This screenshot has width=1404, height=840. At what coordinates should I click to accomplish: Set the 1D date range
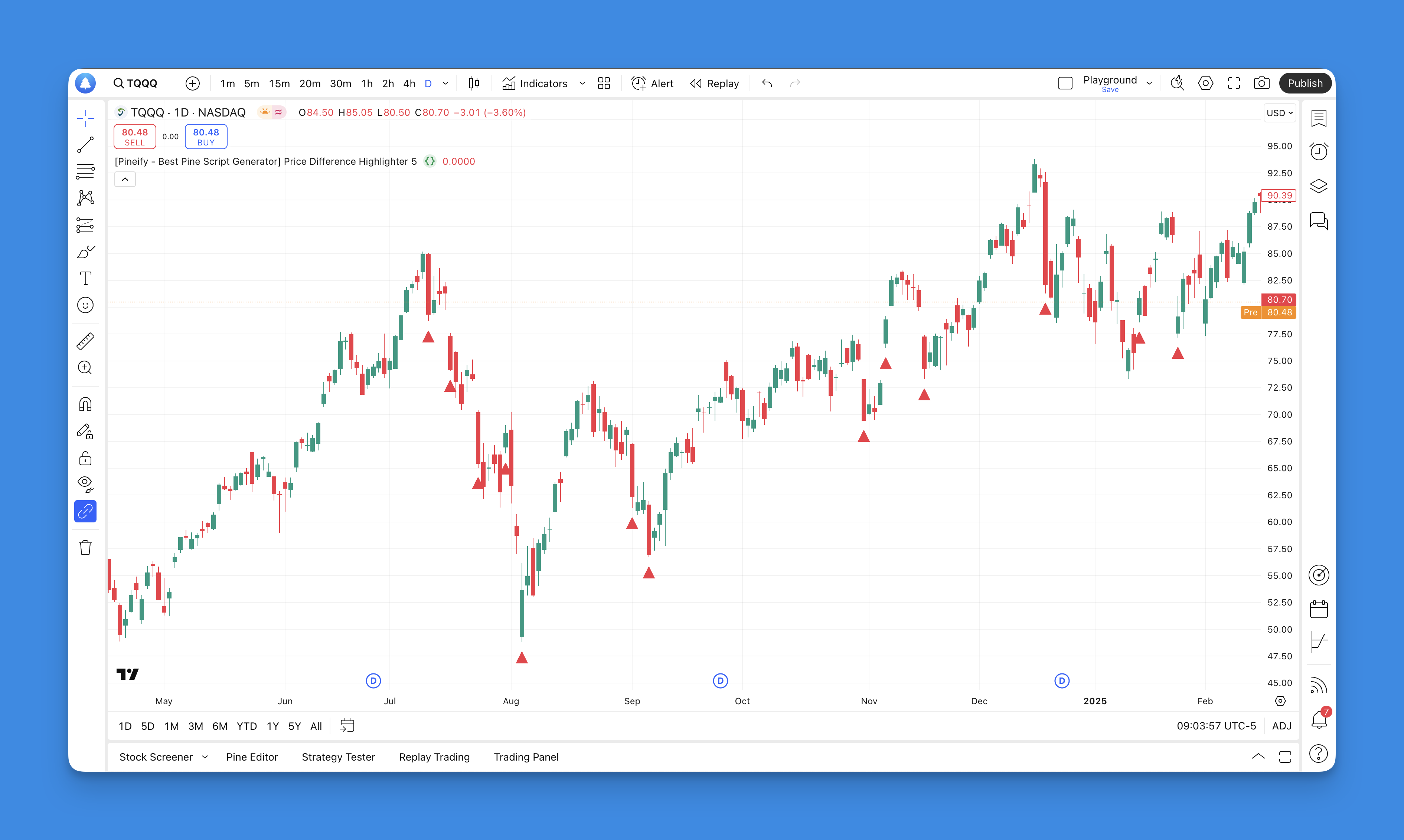coord(125,726)
